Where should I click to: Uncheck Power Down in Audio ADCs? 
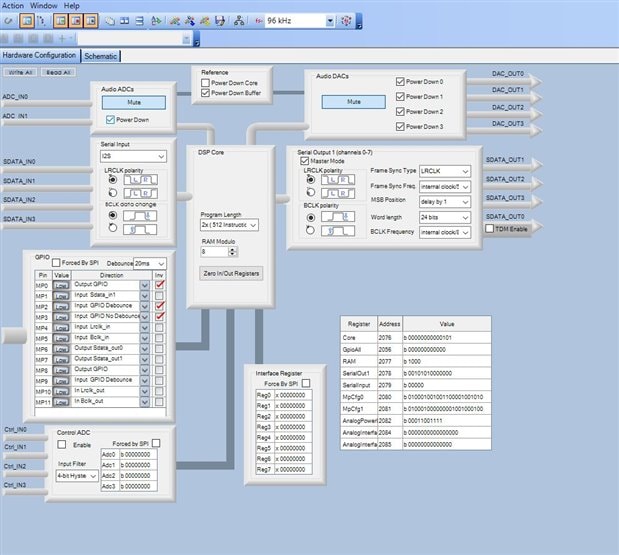[110, 120]
